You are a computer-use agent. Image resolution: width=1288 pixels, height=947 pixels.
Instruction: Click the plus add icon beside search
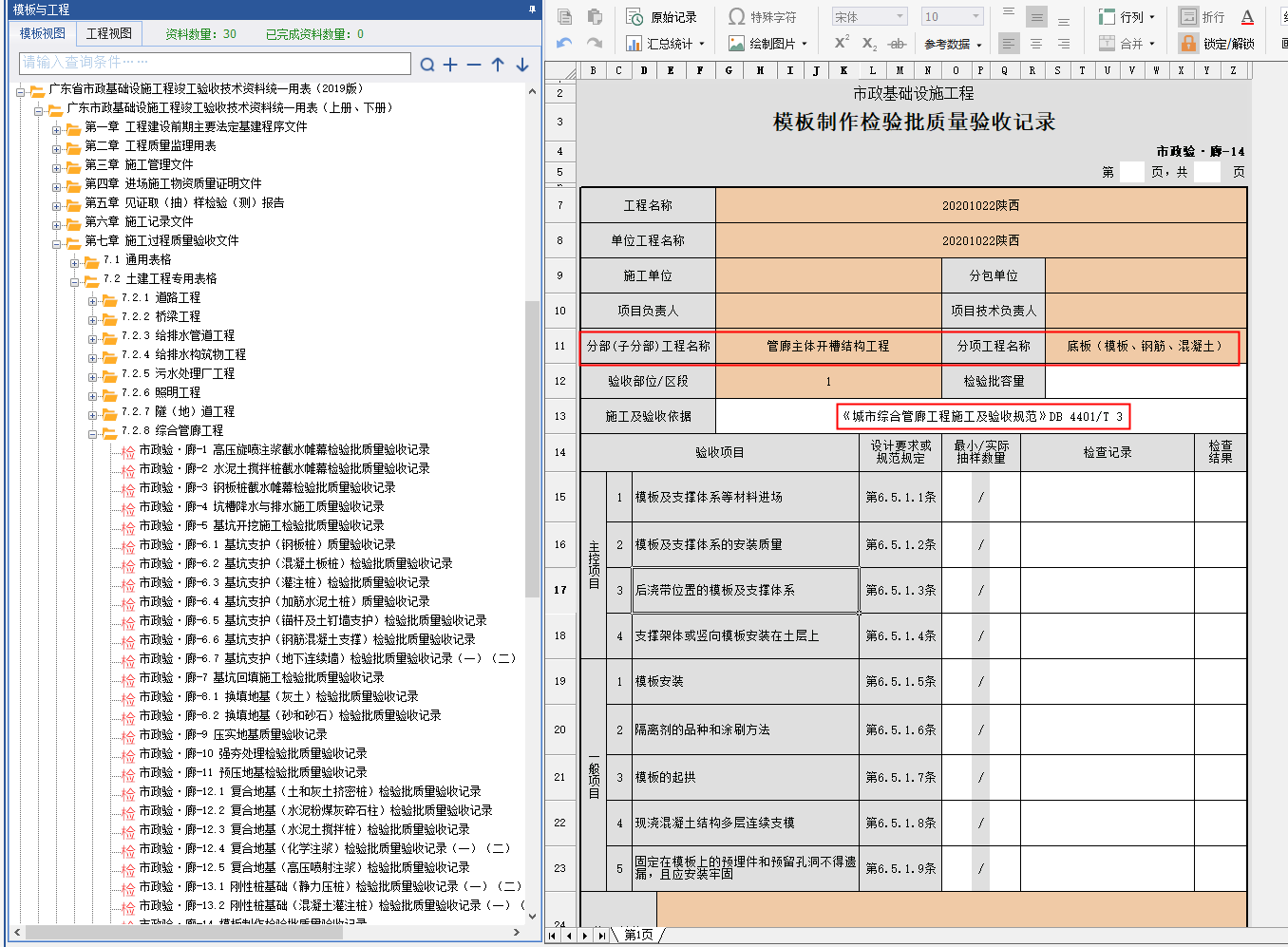pos(450,65)
